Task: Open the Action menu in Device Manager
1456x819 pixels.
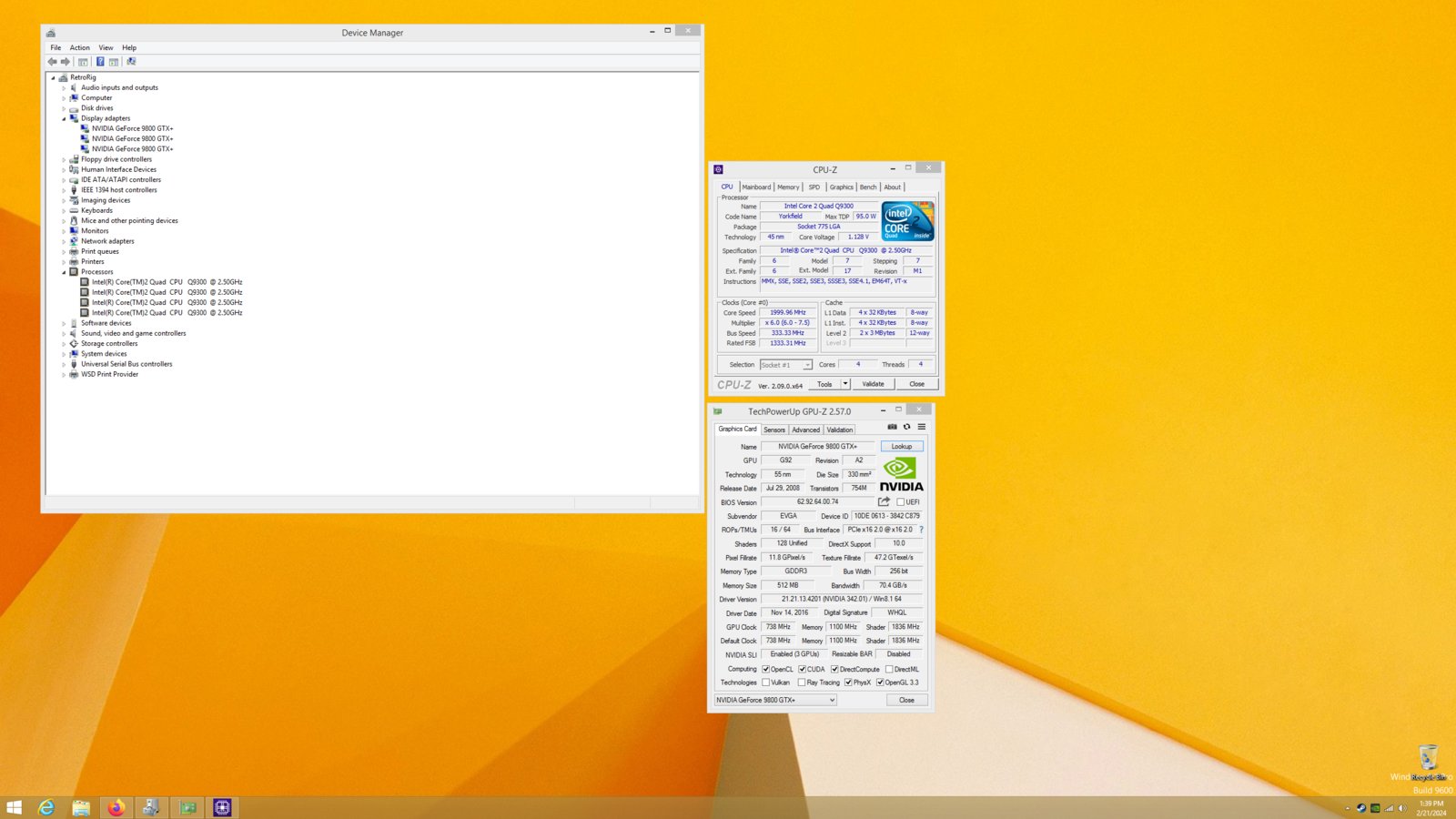Action: point(80,47)
